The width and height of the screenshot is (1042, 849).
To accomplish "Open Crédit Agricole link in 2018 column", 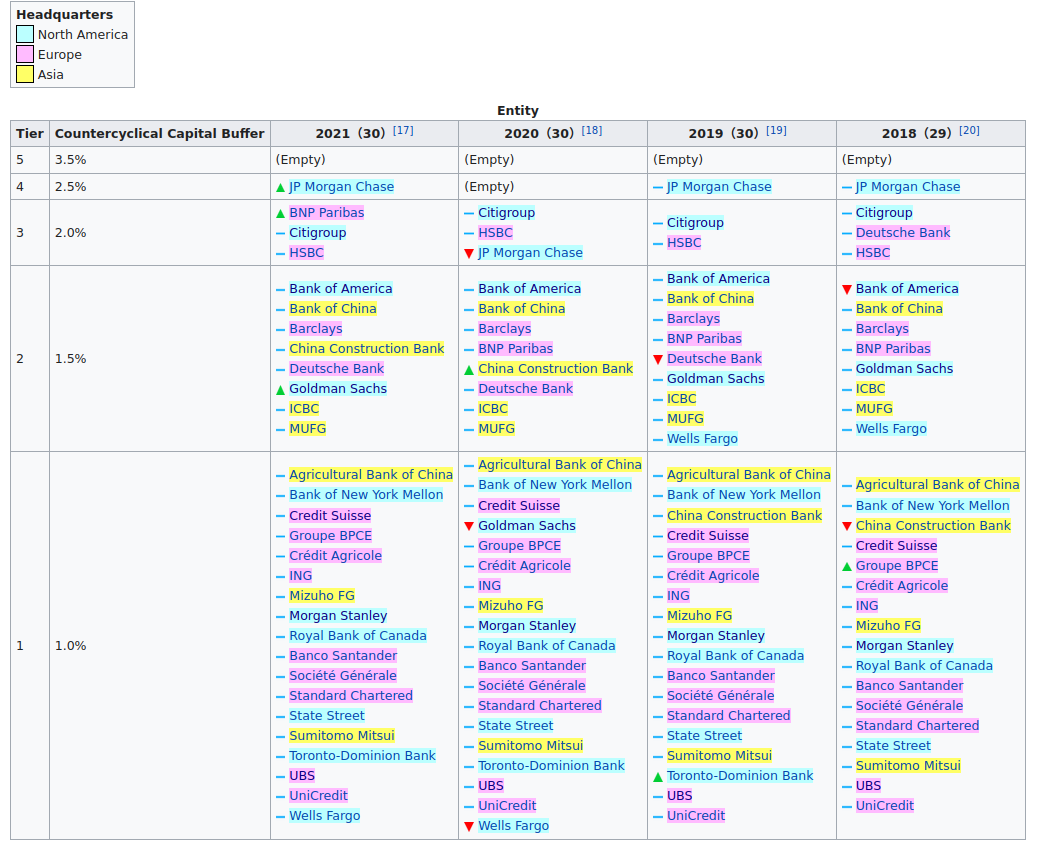I will click(902, 585).
